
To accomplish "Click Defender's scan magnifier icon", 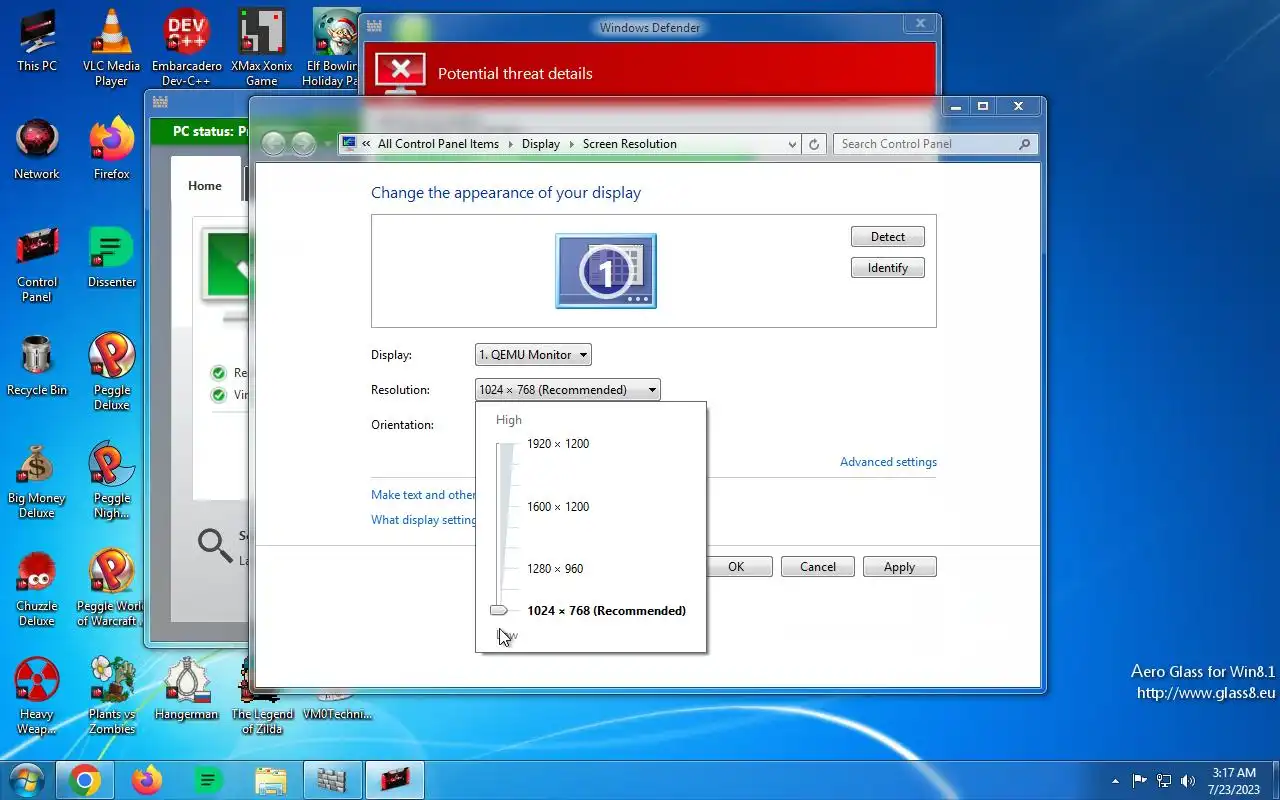I will 215,545.
